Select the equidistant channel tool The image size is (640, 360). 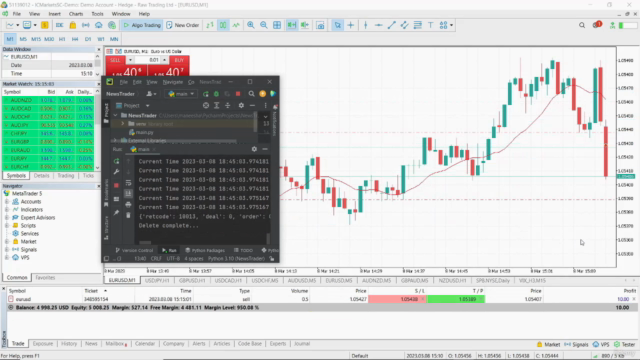(404, 25)
